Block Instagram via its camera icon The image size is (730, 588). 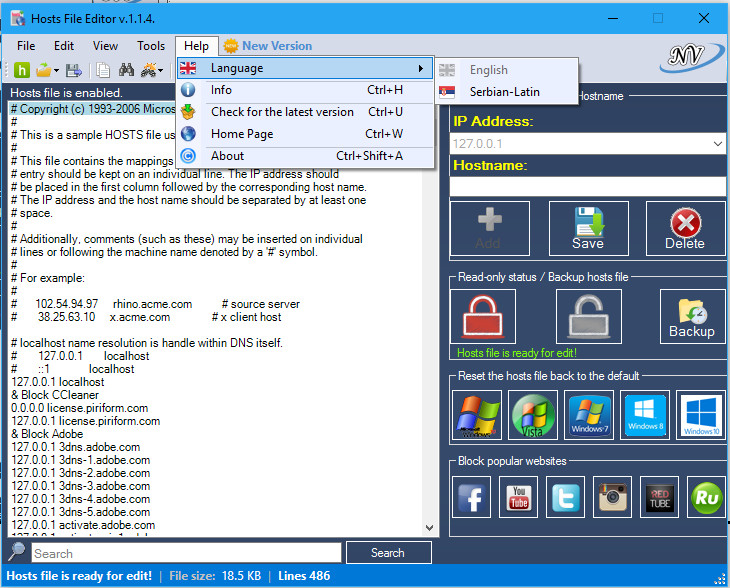[612, 497]
